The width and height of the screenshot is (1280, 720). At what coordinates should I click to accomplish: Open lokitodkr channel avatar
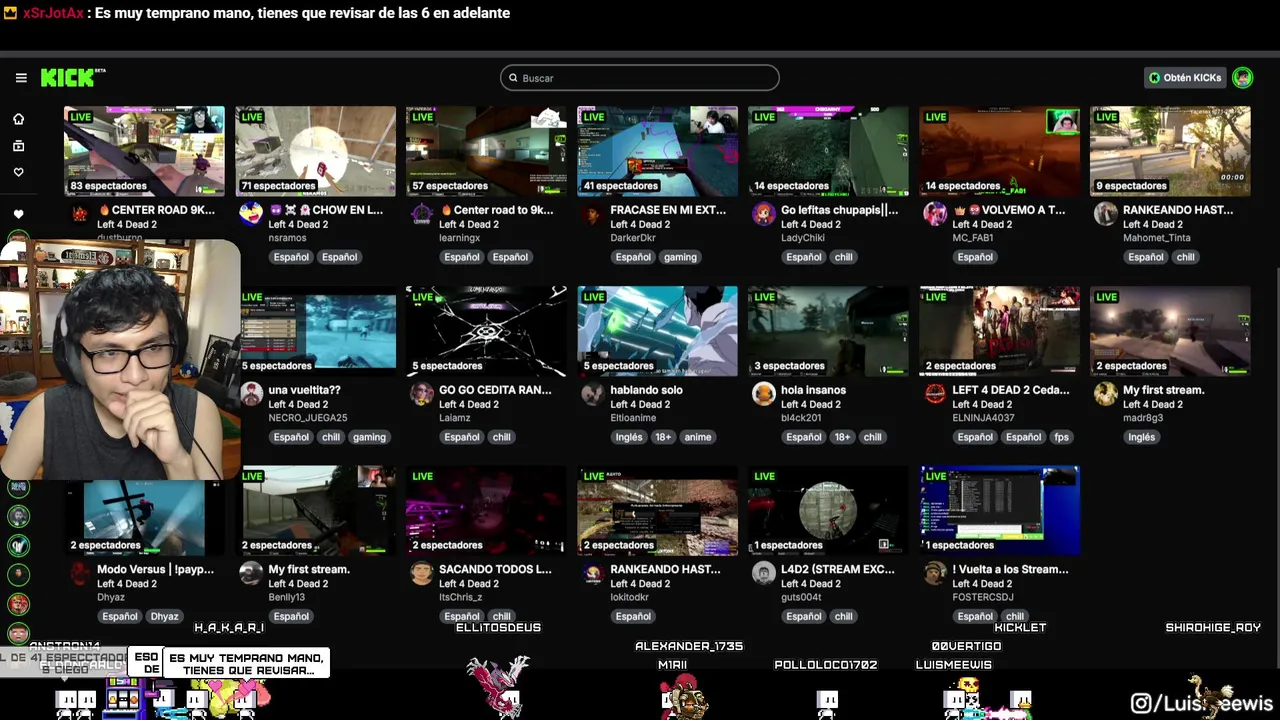(593, 573)
